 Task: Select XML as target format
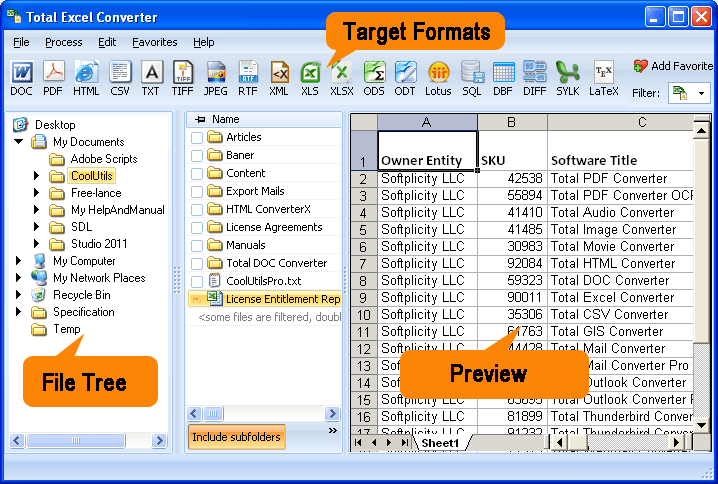(x=279, y=78)
